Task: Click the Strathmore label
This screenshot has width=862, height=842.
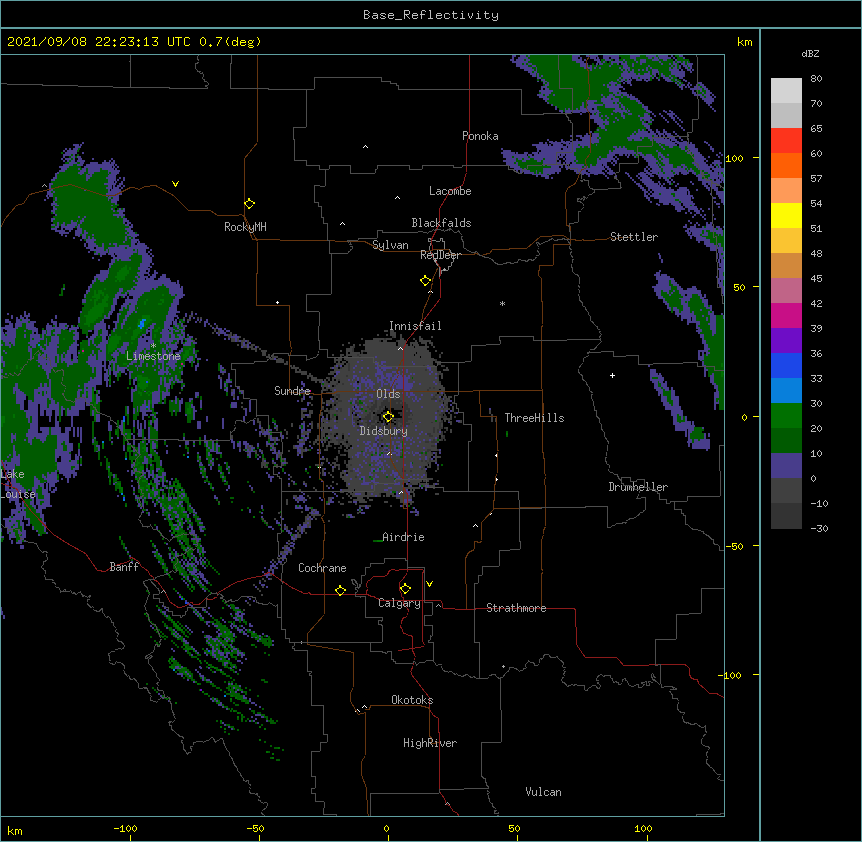Action: click(516, 608)
